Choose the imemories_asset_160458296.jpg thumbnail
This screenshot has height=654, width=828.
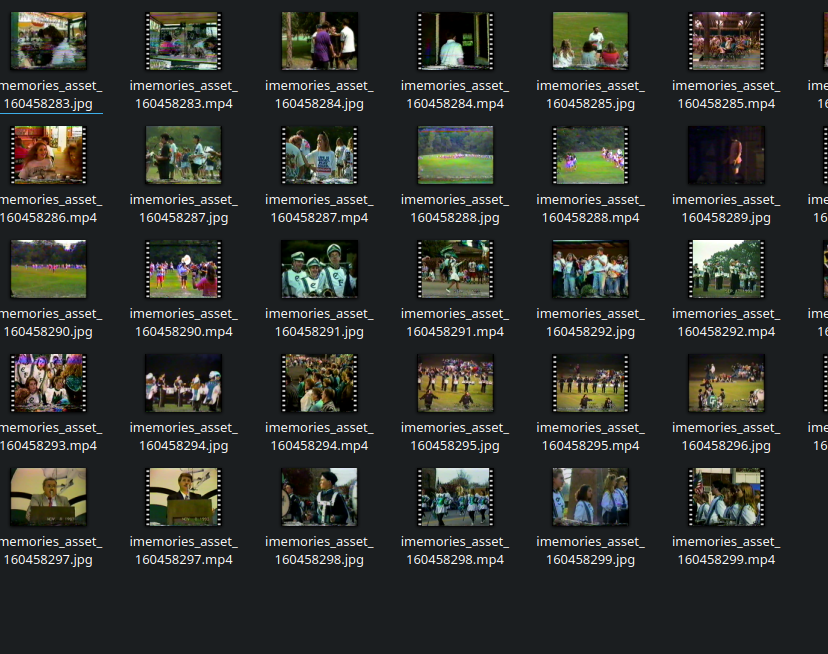(726, 383)
